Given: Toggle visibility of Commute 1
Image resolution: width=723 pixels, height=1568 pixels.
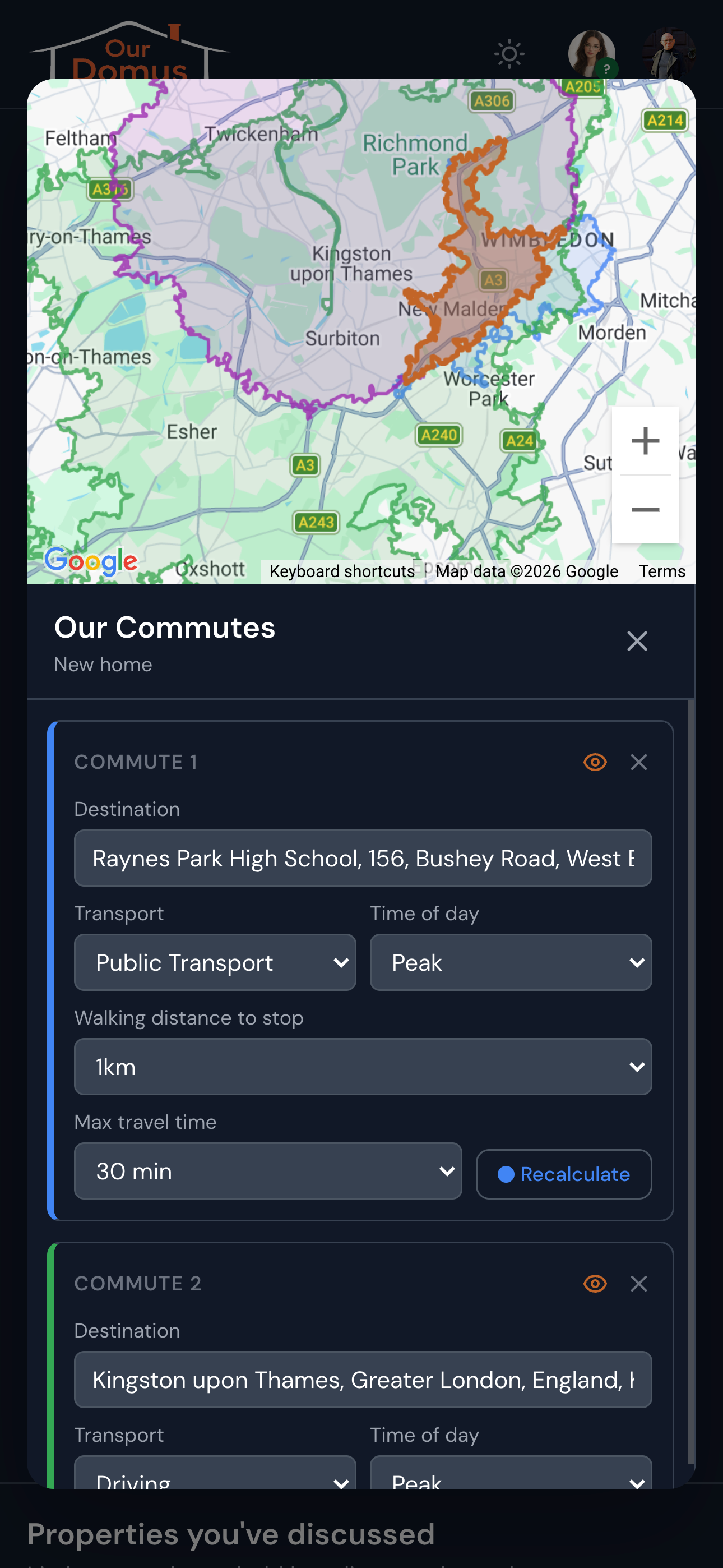Looking at the screenshot, I should [x=595, y=762].
